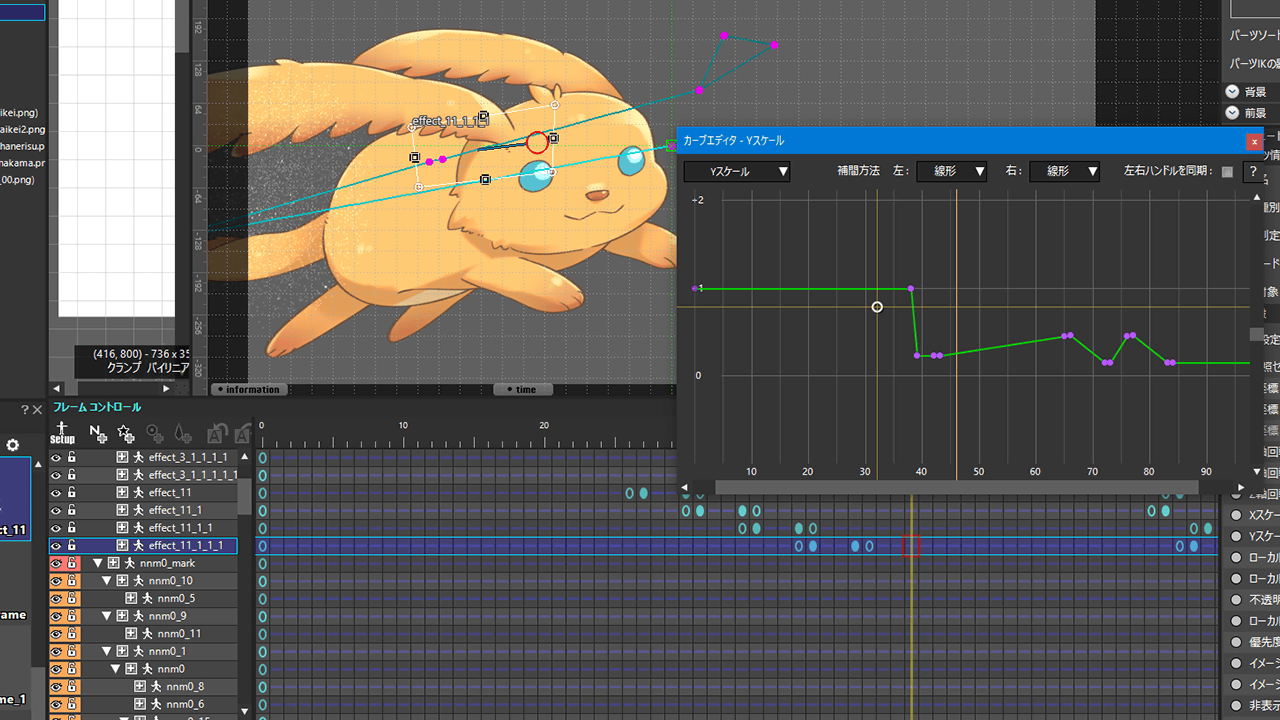
Task: Click the part-type icon of nnm0_5
Action: [131, 599]
